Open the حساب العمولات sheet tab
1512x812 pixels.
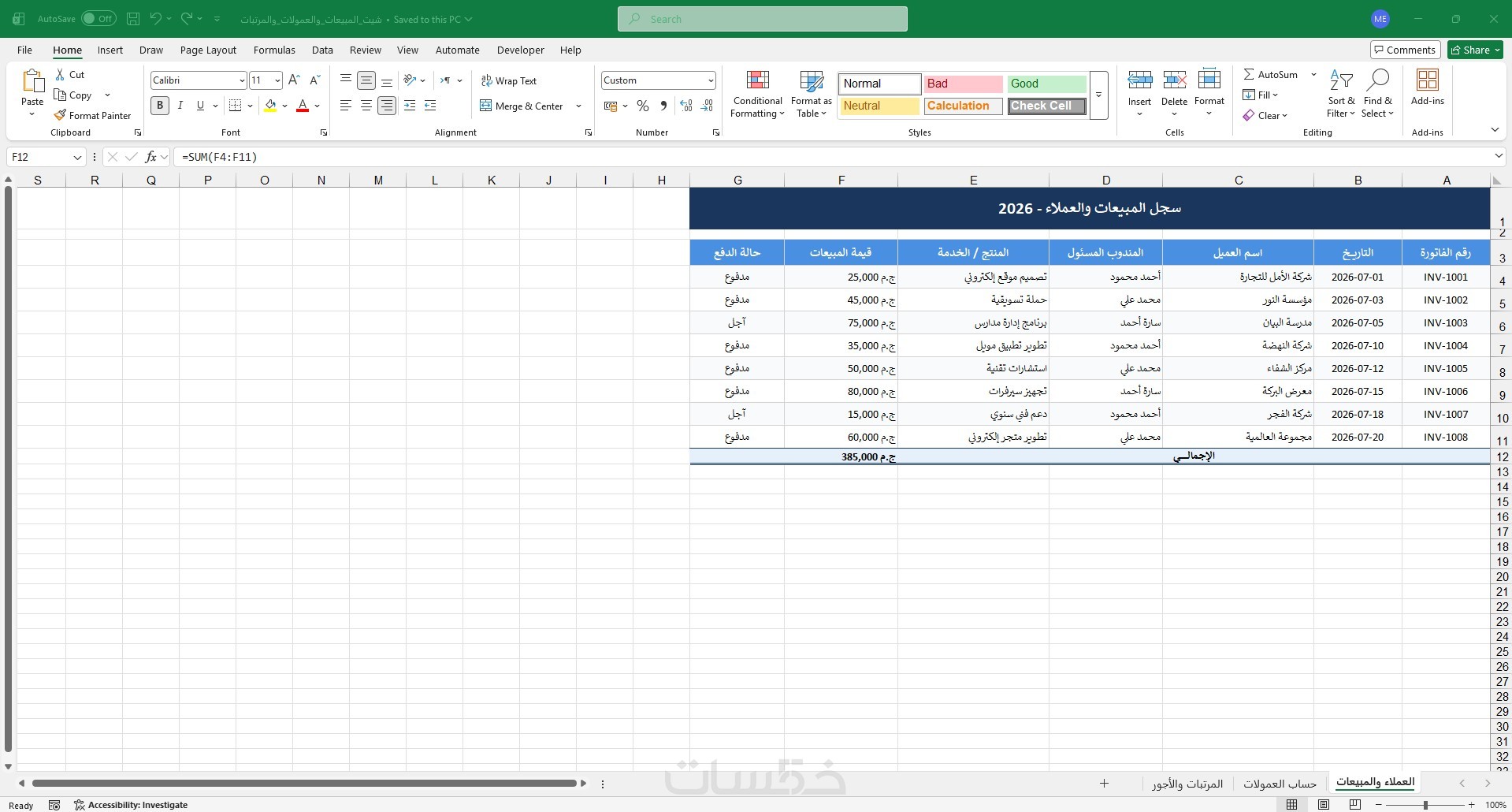click(1280, 784)
